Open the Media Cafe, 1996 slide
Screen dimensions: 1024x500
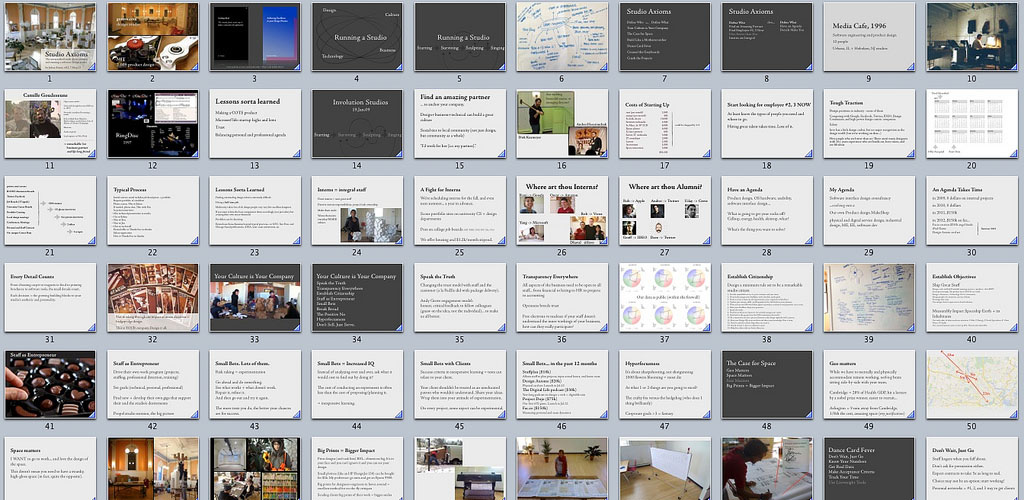coord(861,36)
